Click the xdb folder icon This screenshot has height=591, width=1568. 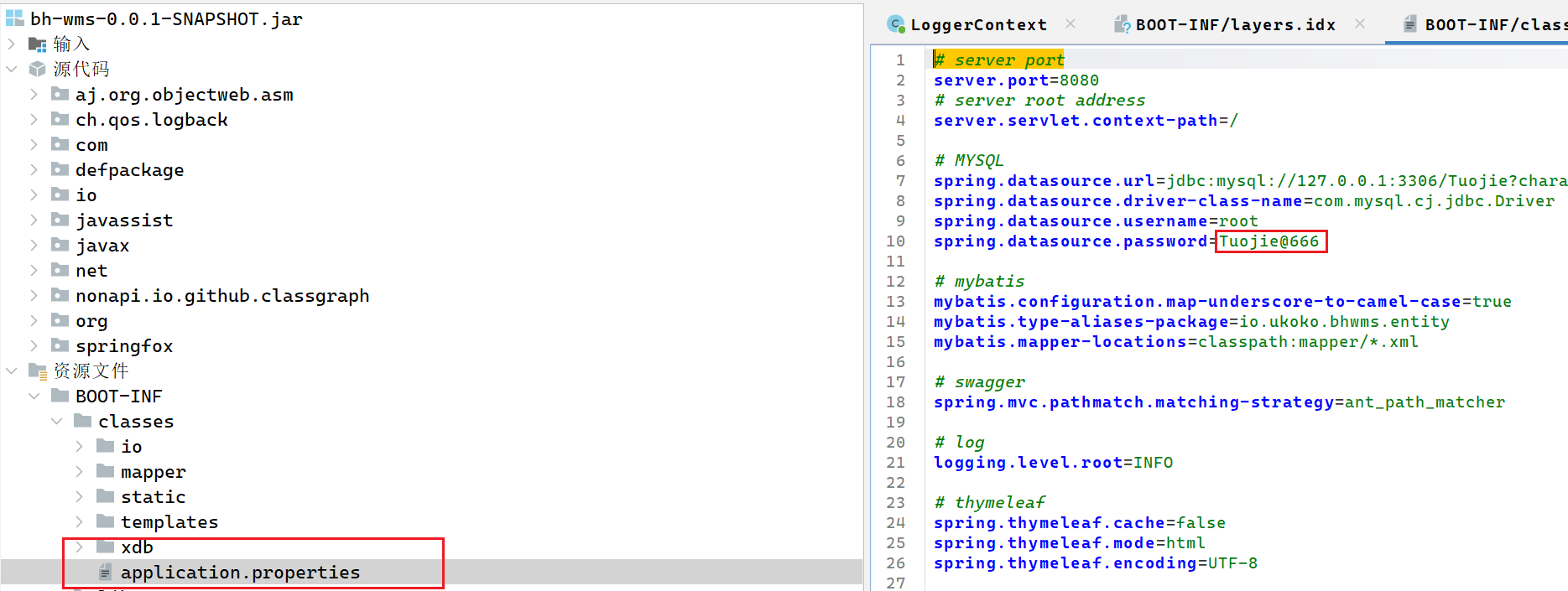click(105, 547)
